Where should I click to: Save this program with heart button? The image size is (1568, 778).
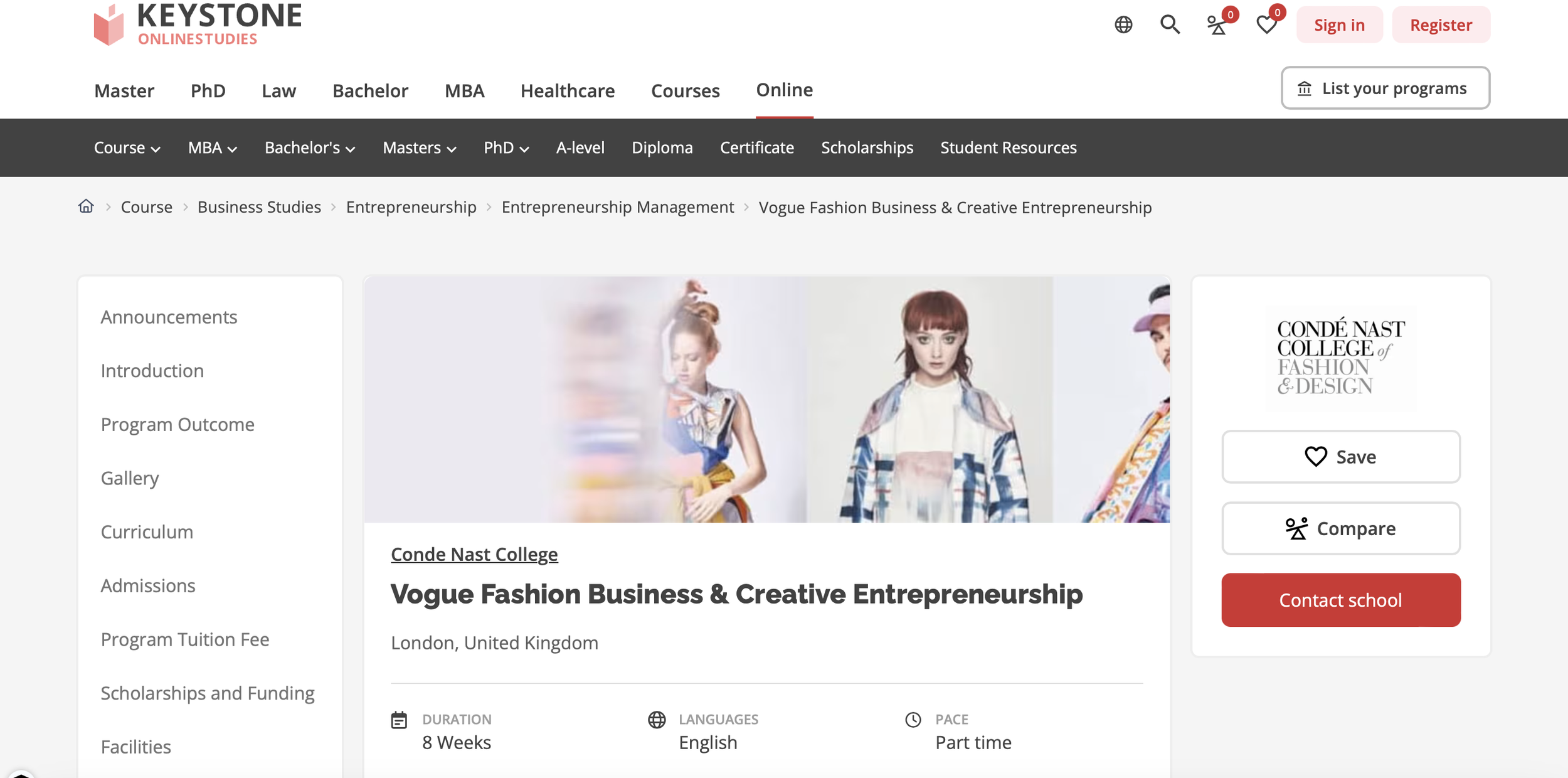click(x=1340, y=457)
